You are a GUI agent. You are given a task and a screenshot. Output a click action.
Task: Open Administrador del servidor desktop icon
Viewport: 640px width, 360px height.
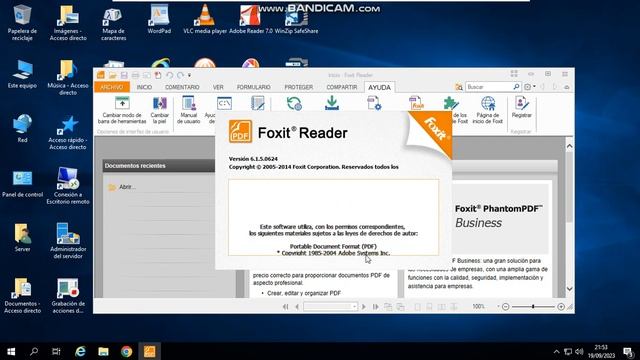[x=68, y=241]
